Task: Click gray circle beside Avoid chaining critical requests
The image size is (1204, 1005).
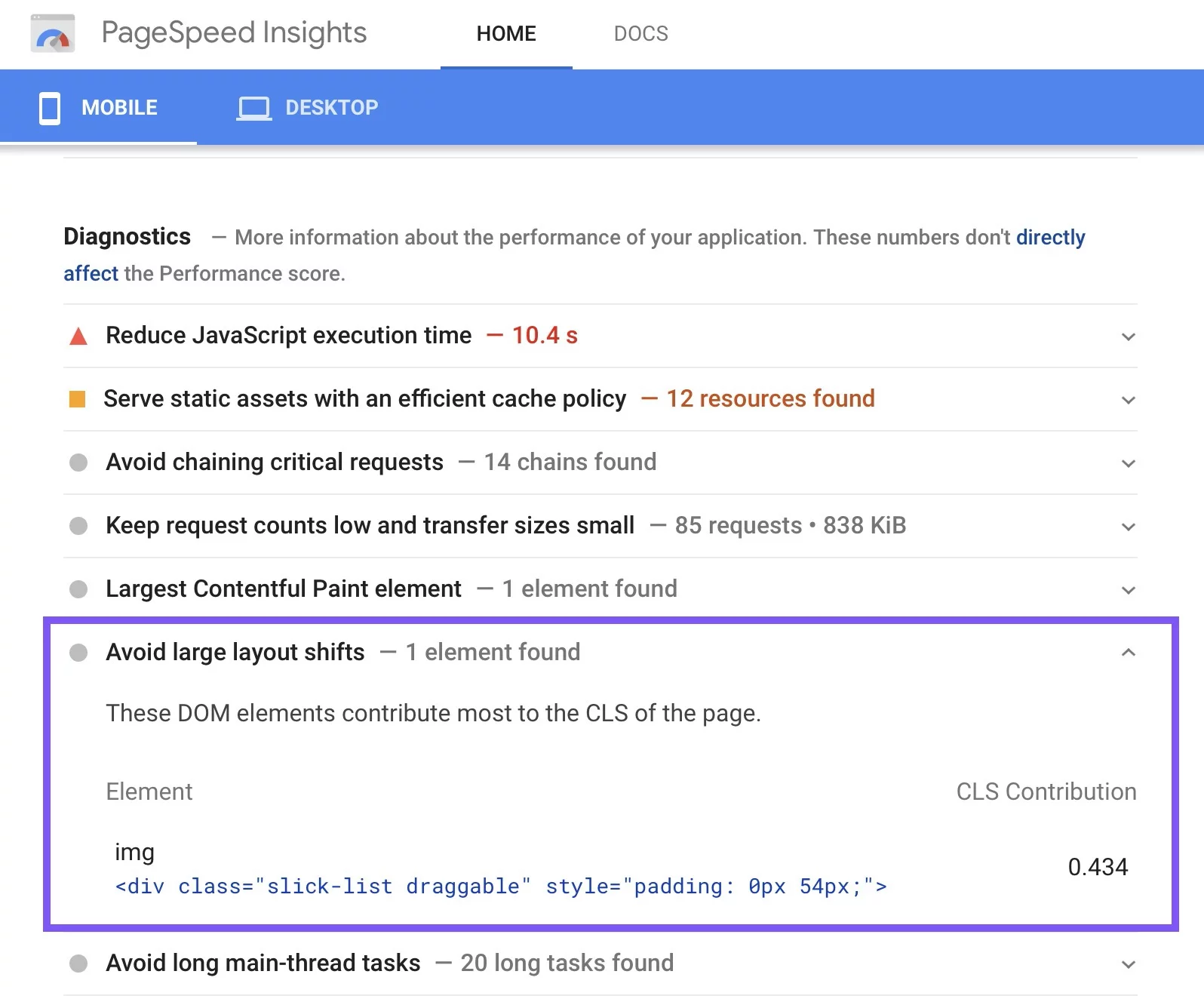Action: 78,463
